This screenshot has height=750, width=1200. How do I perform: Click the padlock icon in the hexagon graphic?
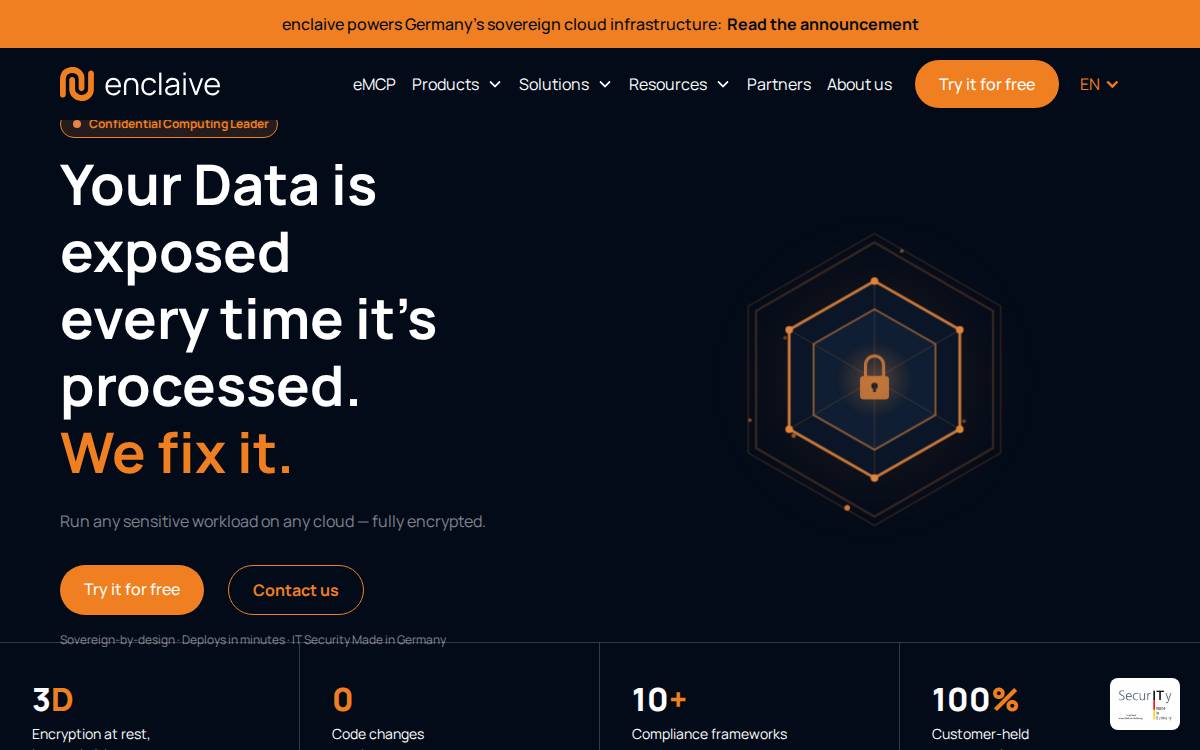pos(874,378)
